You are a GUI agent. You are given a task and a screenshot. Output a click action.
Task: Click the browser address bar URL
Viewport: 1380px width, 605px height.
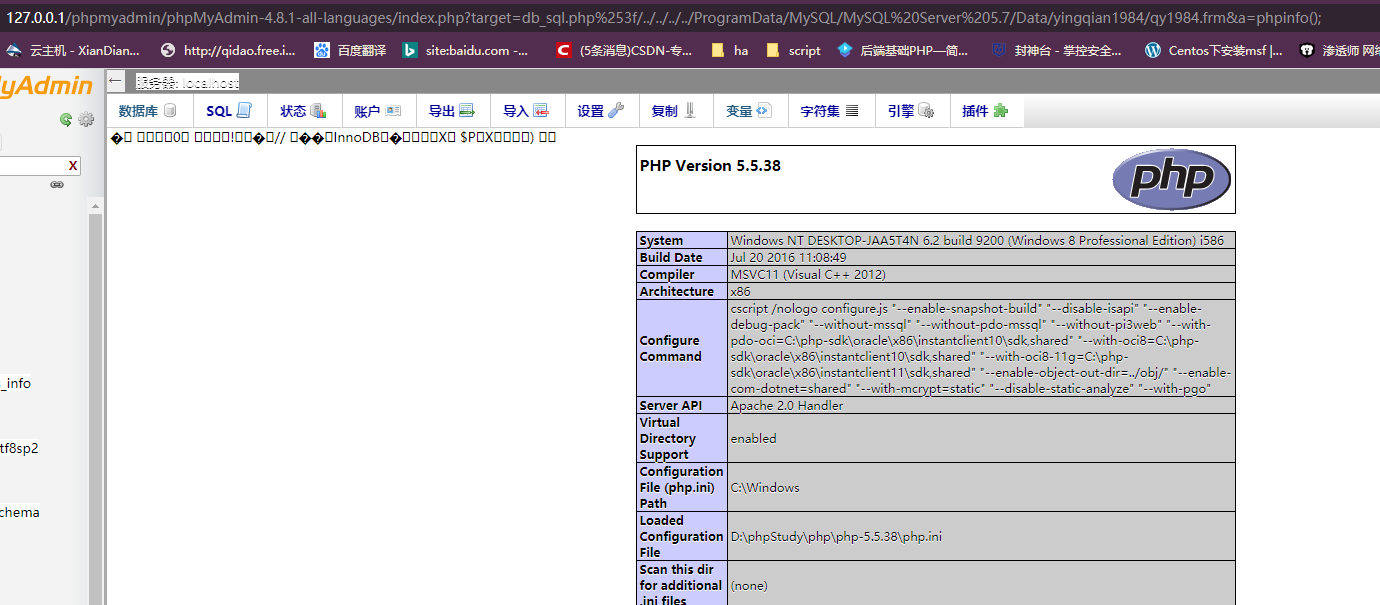(x=664, y=17)
